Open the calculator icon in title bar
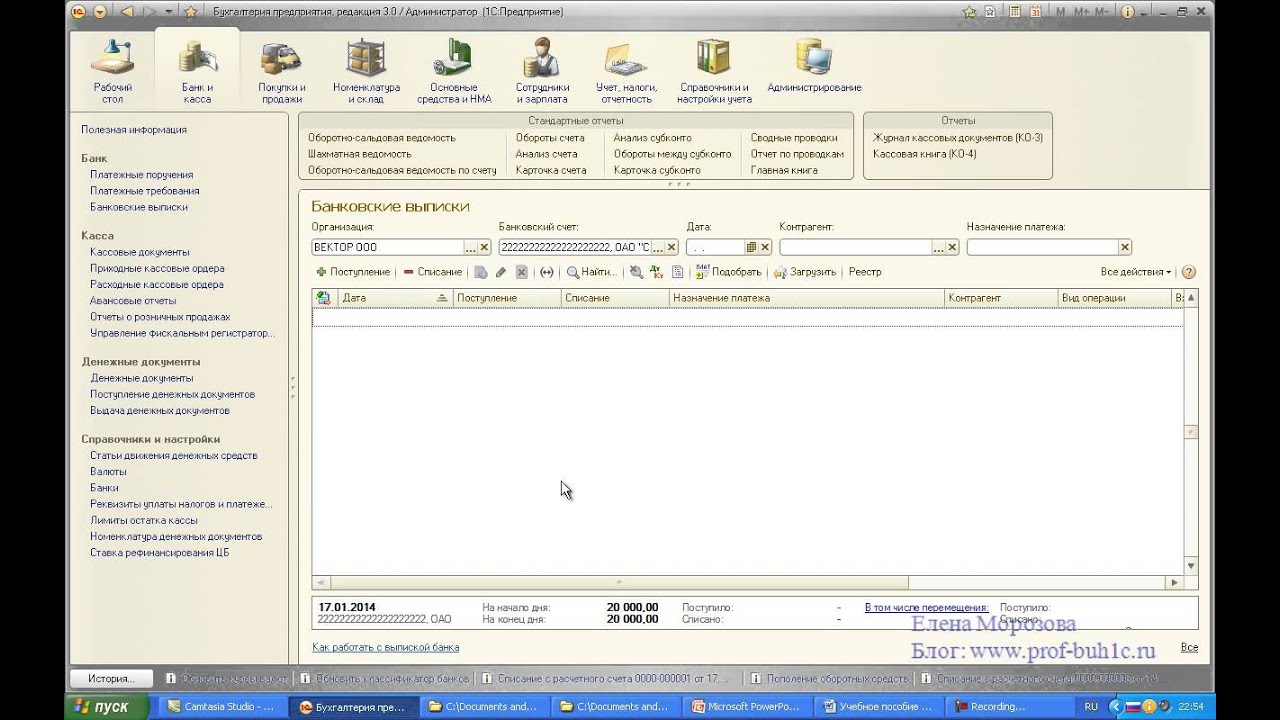1280x720 pixels. (1014, 12)
